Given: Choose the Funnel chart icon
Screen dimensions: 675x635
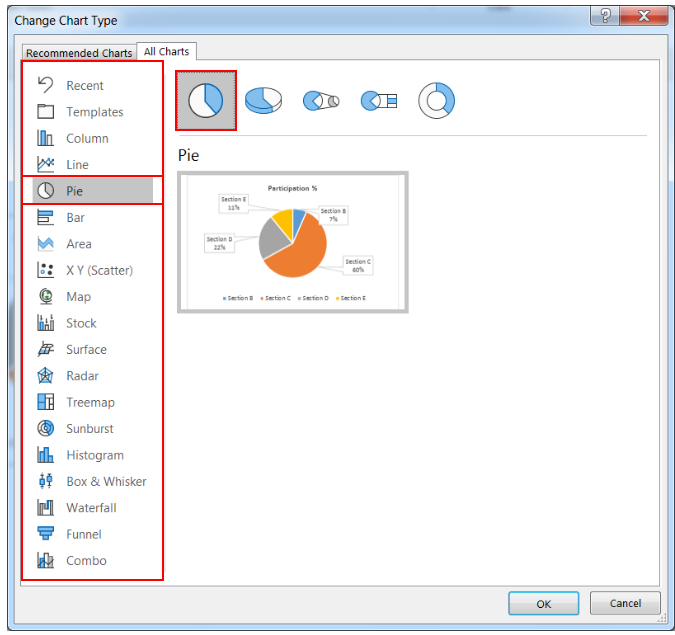Looking at the screenshot, I should click(45, 534).
